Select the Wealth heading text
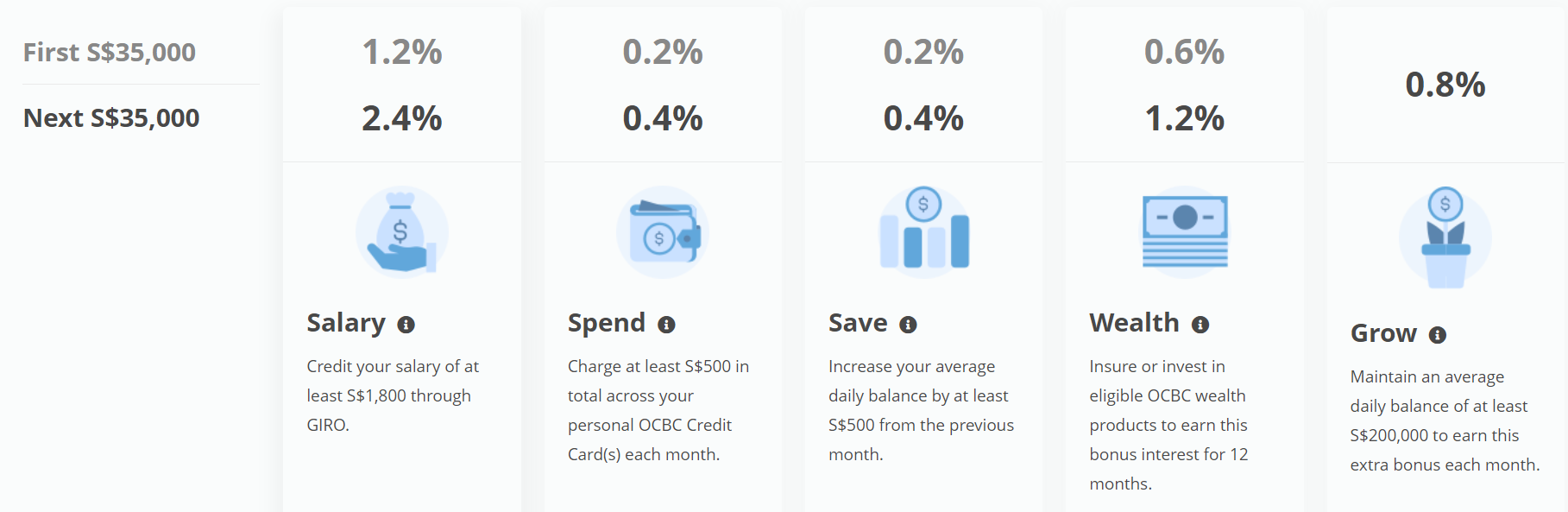The image size is (1568, 512). tap(1134, 323)
